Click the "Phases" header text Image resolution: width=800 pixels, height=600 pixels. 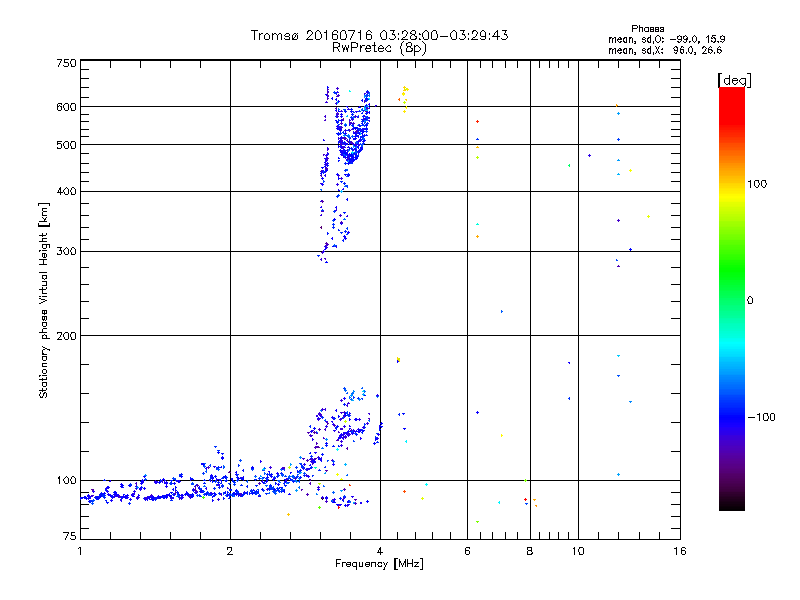coord(647,29)
